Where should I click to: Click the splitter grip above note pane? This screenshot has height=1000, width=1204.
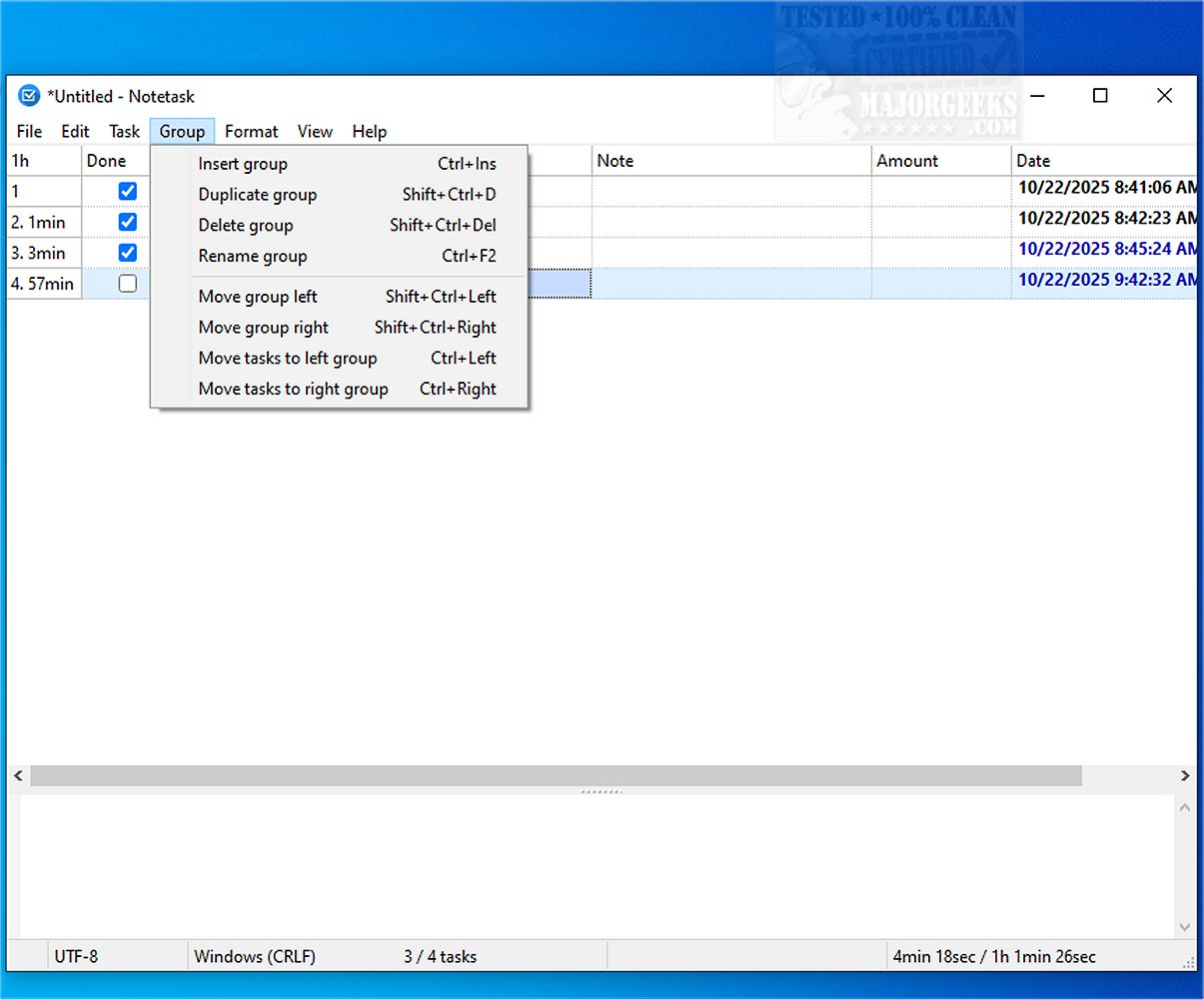602,791
